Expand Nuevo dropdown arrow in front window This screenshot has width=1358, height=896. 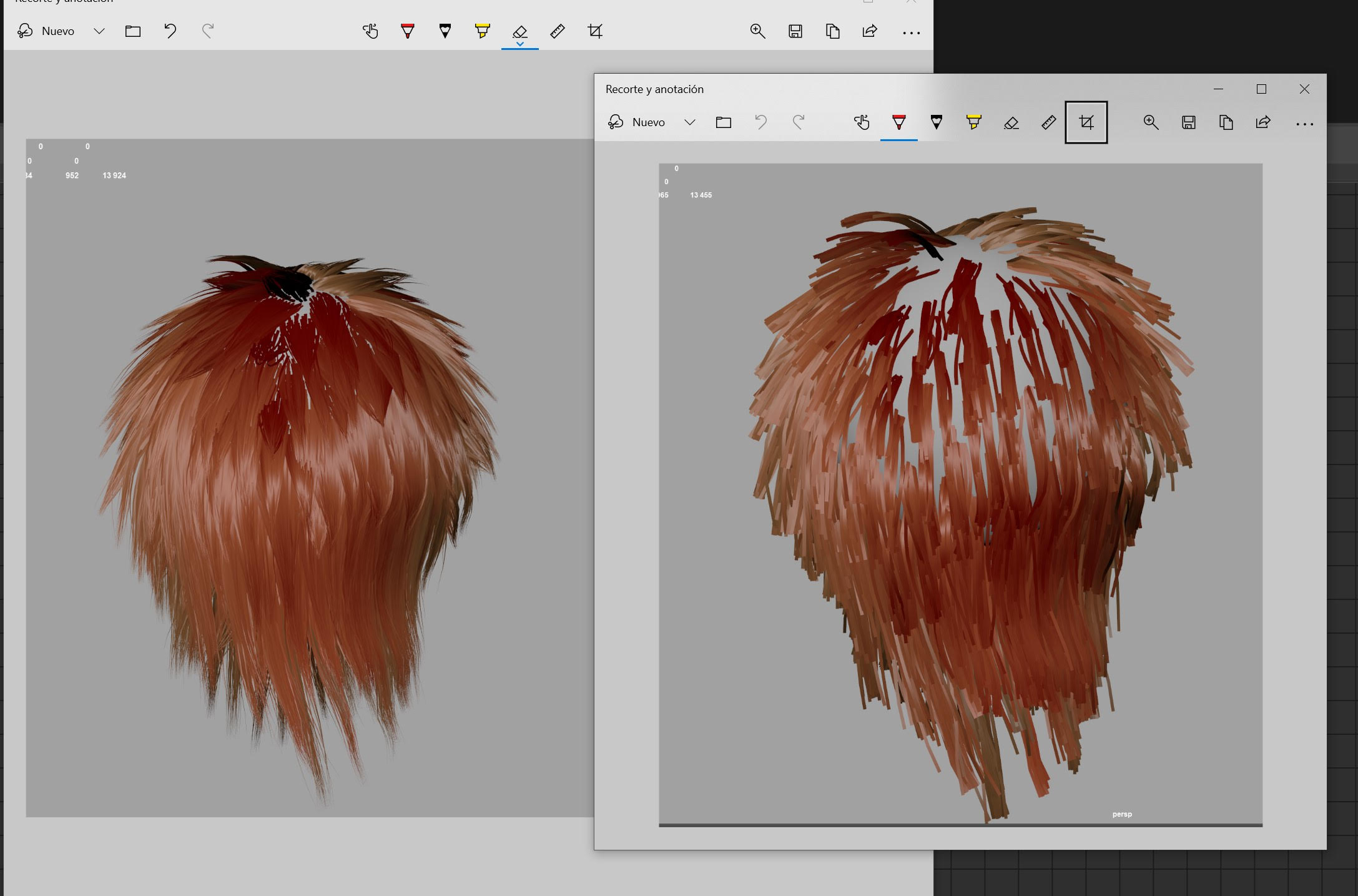(x=689, y=122)
